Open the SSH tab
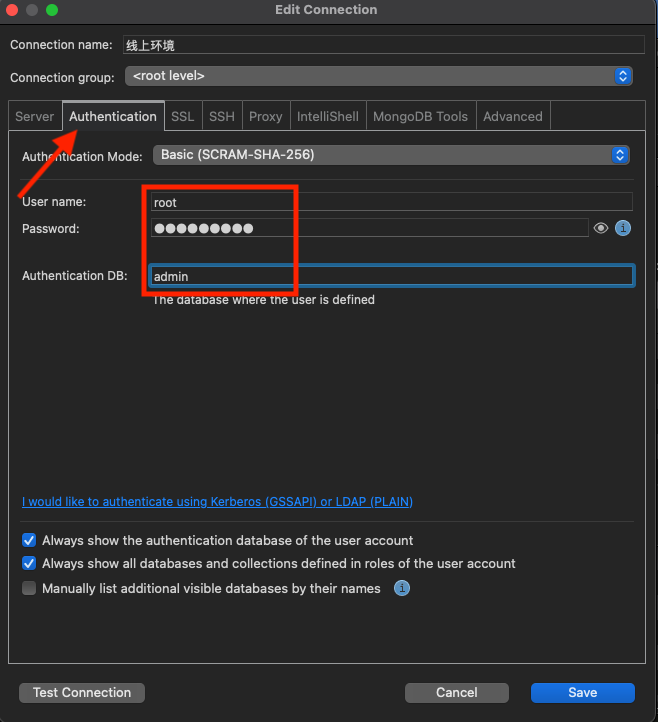658x722 pixels. click(x=222, y=116)
